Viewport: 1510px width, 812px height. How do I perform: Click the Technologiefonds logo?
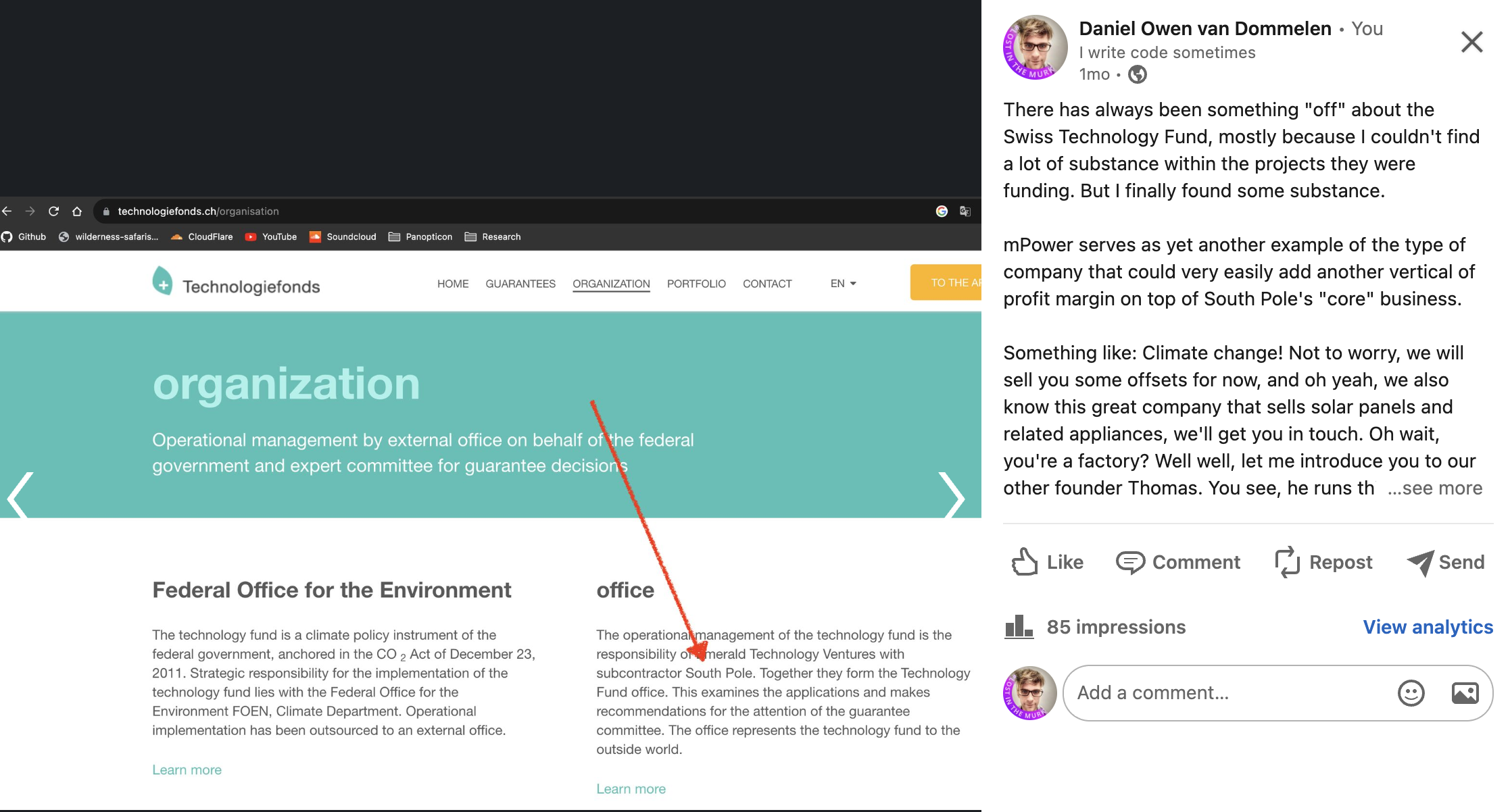236,282
